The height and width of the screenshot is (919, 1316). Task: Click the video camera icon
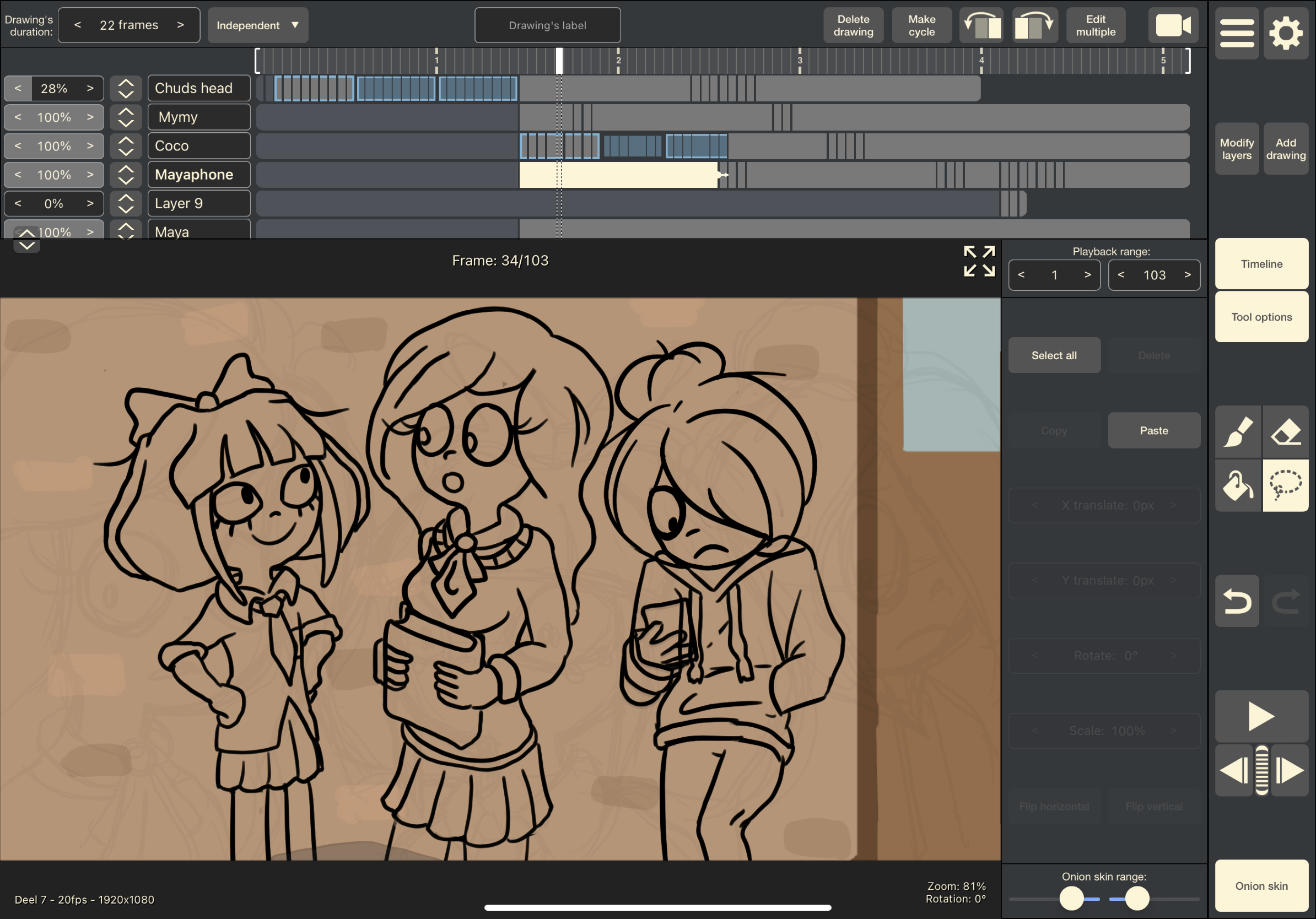(1173, 25)
